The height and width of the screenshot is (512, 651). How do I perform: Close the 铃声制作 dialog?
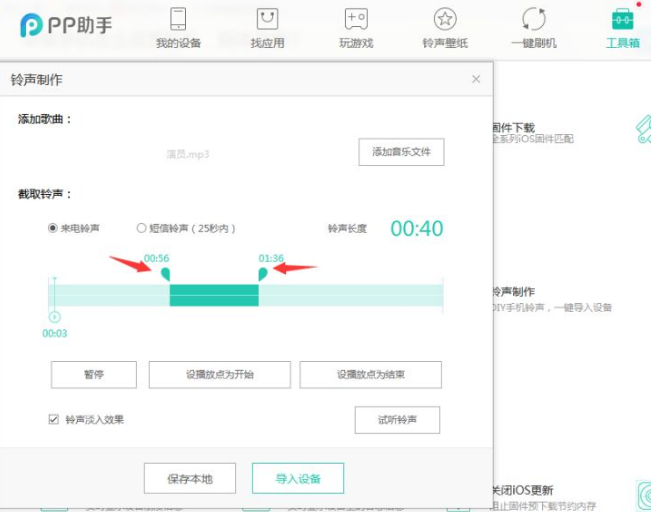pyautogui.click(x=476, y=79)
